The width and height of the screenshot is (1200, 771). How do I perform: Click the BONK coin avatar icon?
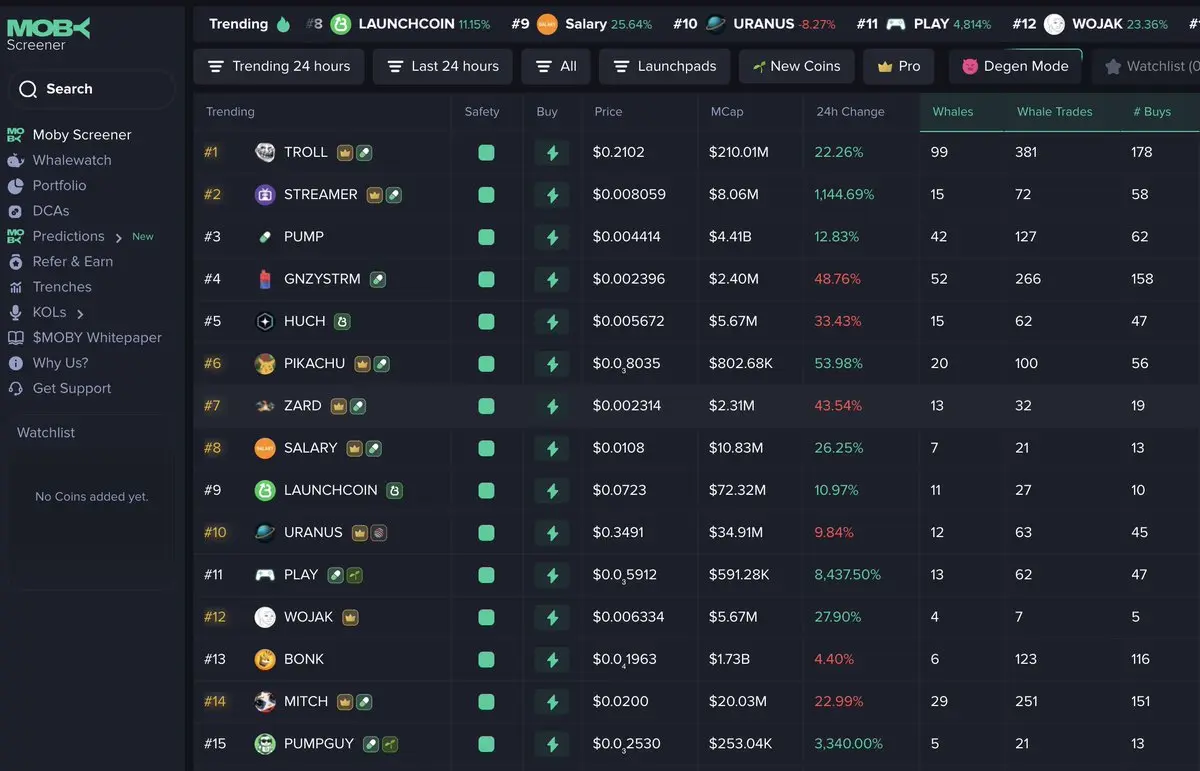pos(265,659)
